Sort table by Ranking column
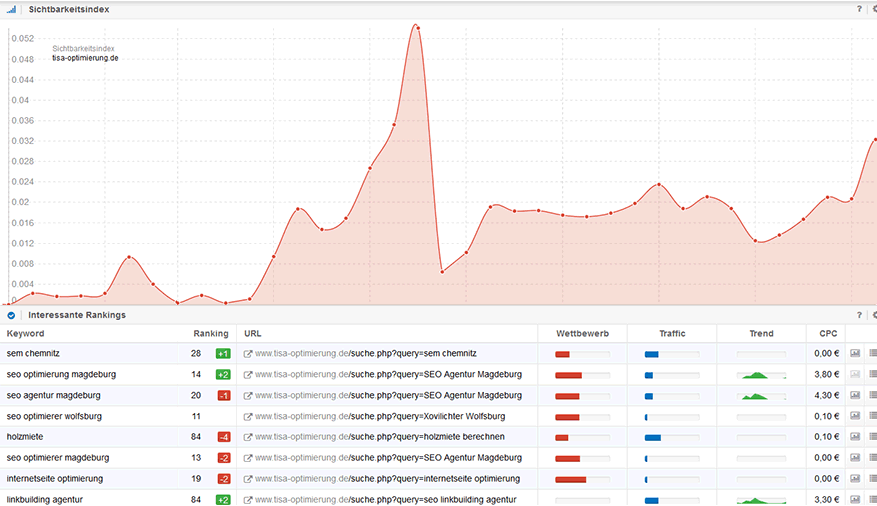 (x=210, y=334)
